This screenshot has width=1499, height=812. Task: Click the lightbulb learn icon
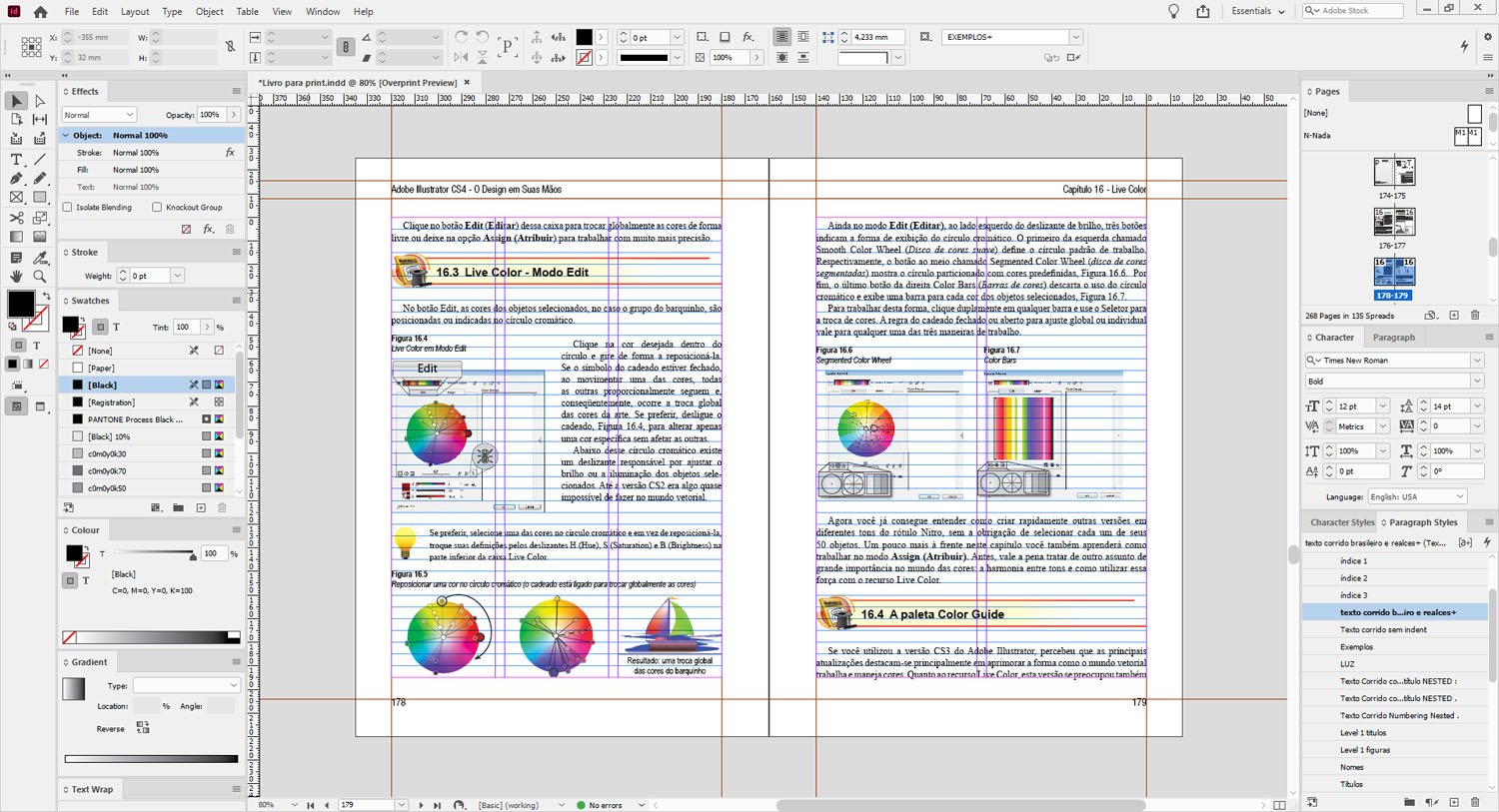click(x=1174, y=11)
